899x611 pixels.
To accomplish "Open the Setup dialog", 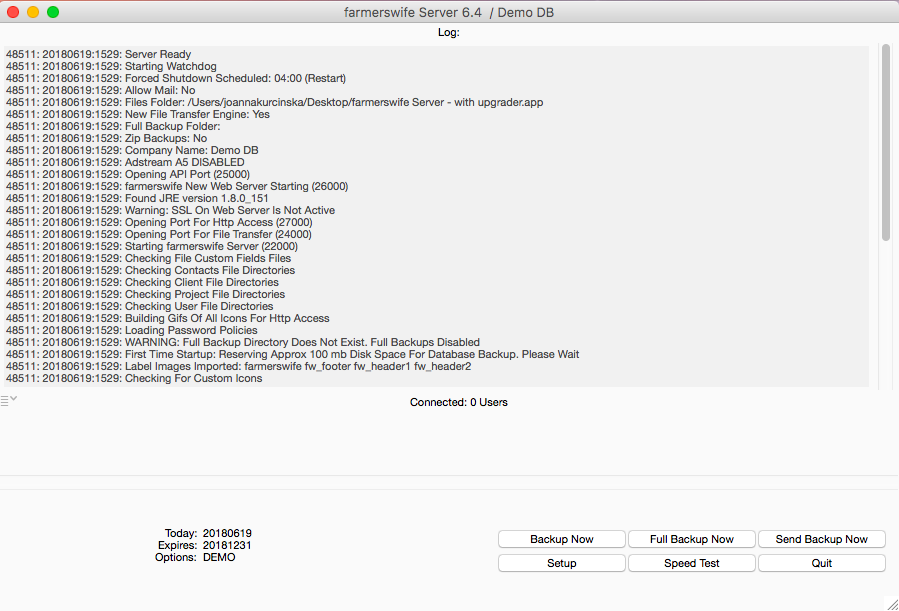I will coord(561,563).
